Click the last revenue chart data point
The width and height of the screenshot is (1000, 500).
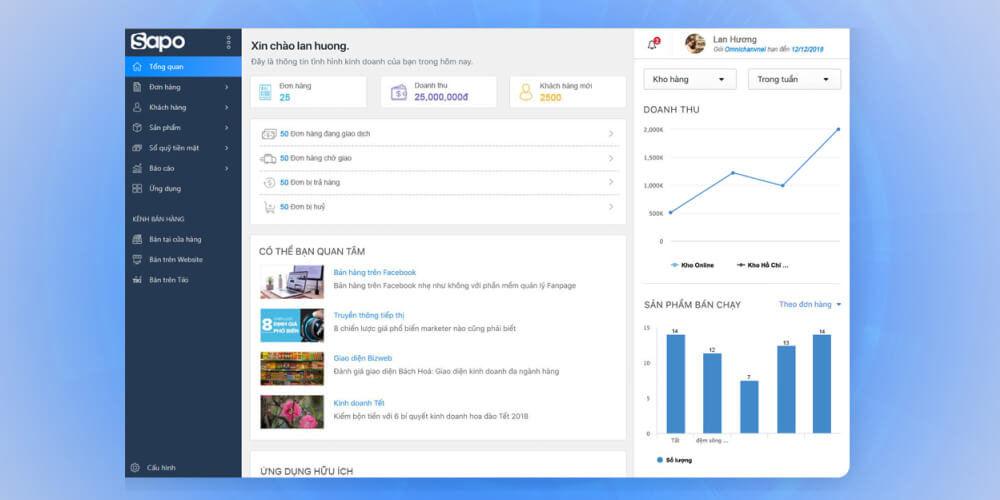(838, 129)
